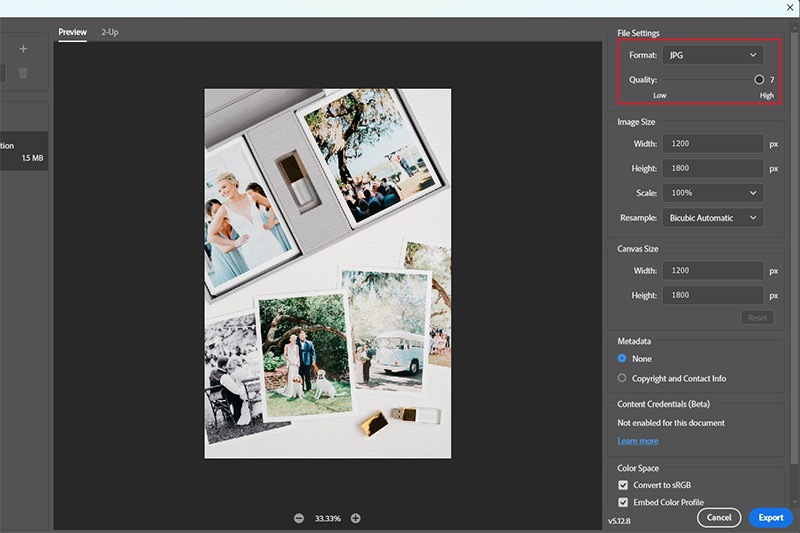Open the Learn more link

(x=637, y=441)
